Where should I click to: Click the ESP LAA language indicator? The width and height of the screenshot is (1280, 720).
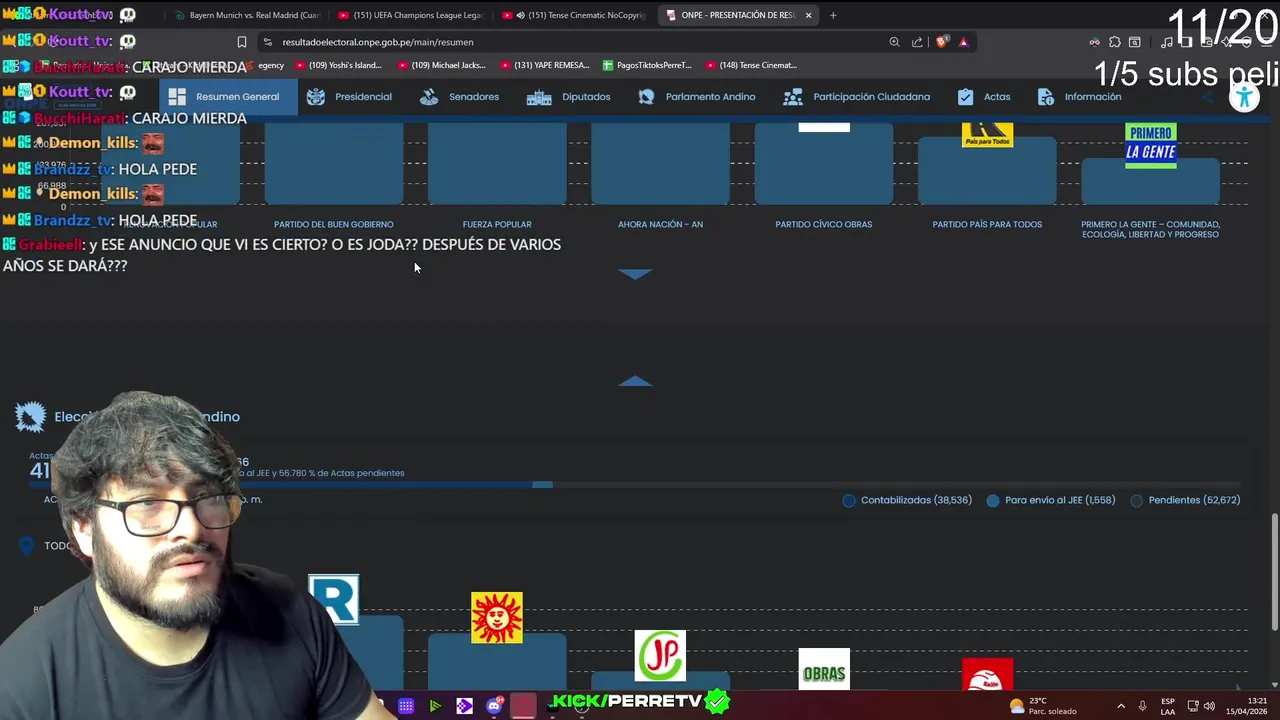click(1168, 706)
